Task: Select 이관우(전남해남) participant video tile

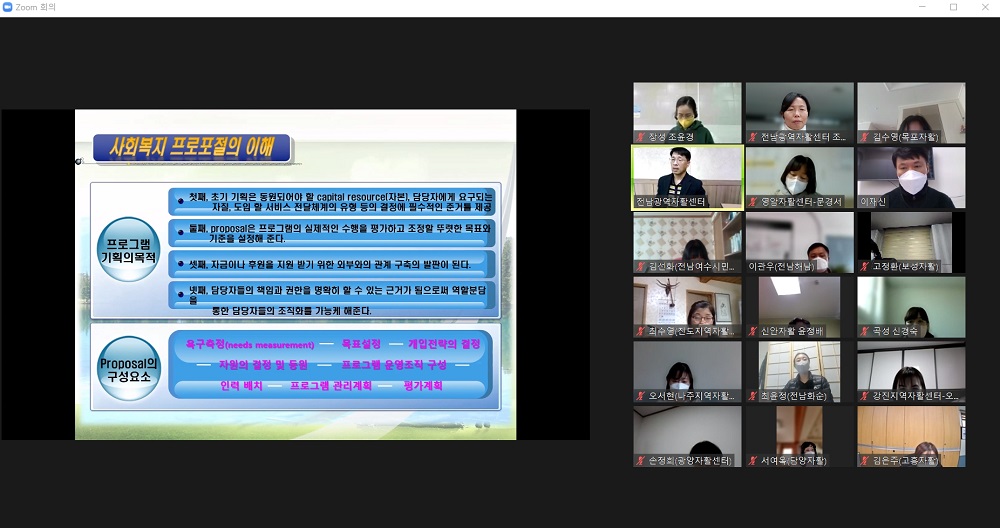Action: point(799,238)
